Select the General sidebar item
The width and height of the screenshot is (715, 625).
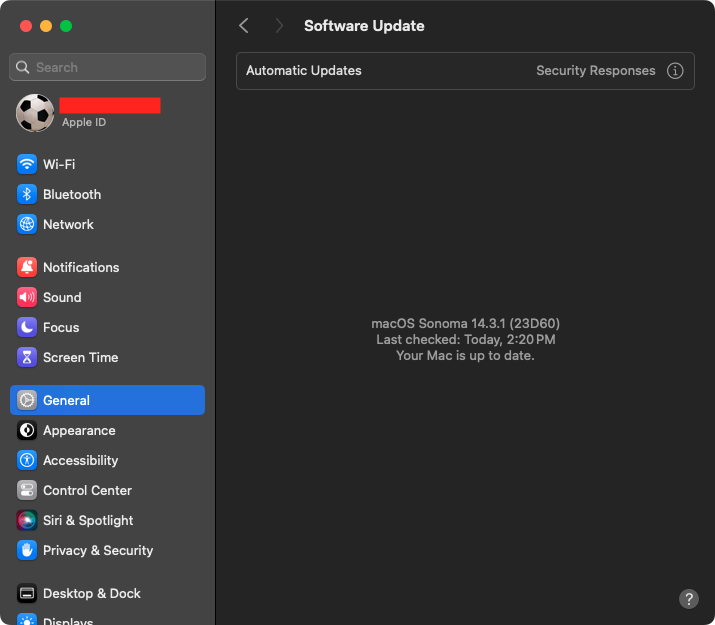tap(107, 400)
